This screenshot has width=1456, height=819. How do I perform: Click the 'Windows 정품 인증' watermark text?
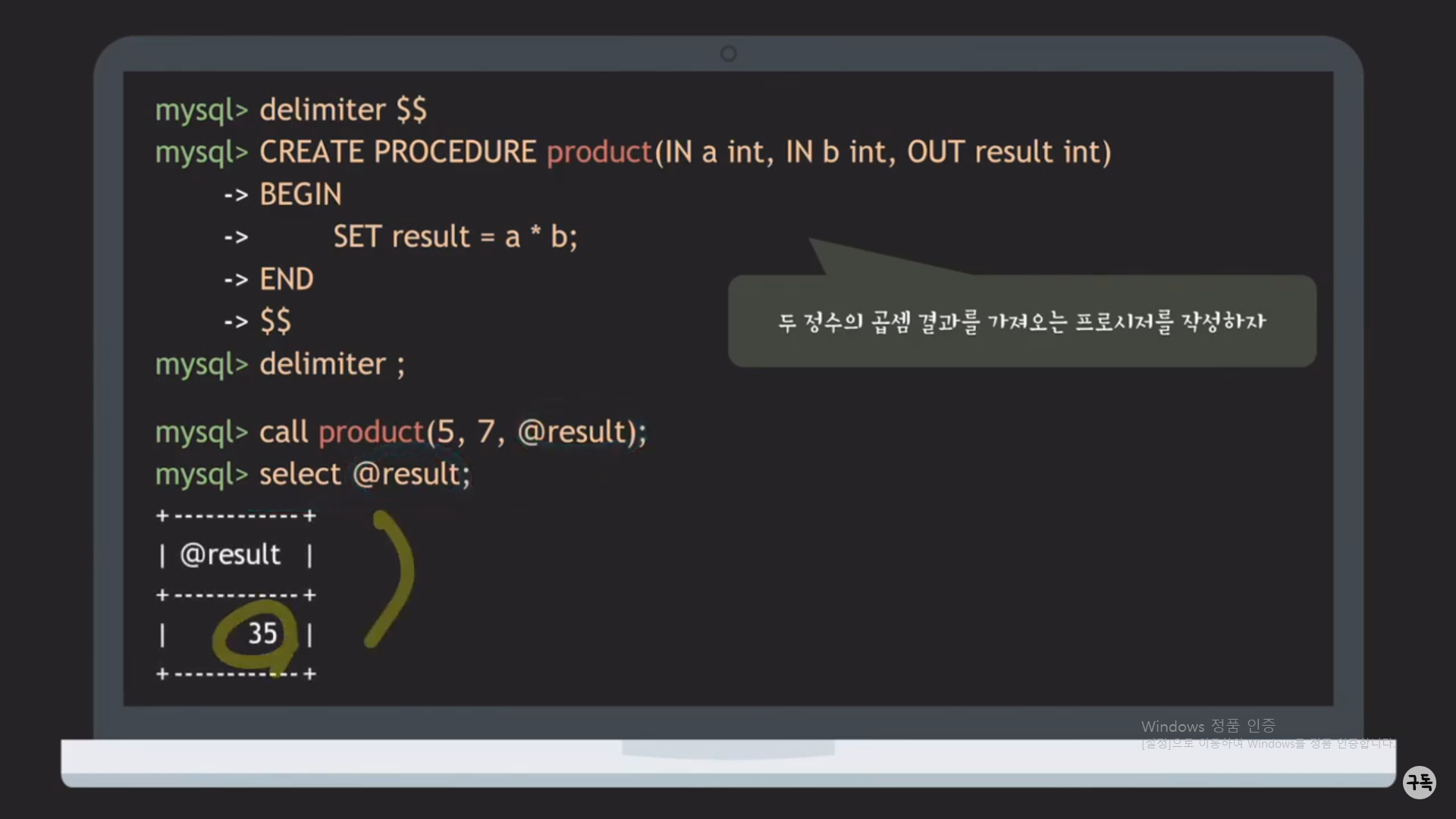[1207, 726]
